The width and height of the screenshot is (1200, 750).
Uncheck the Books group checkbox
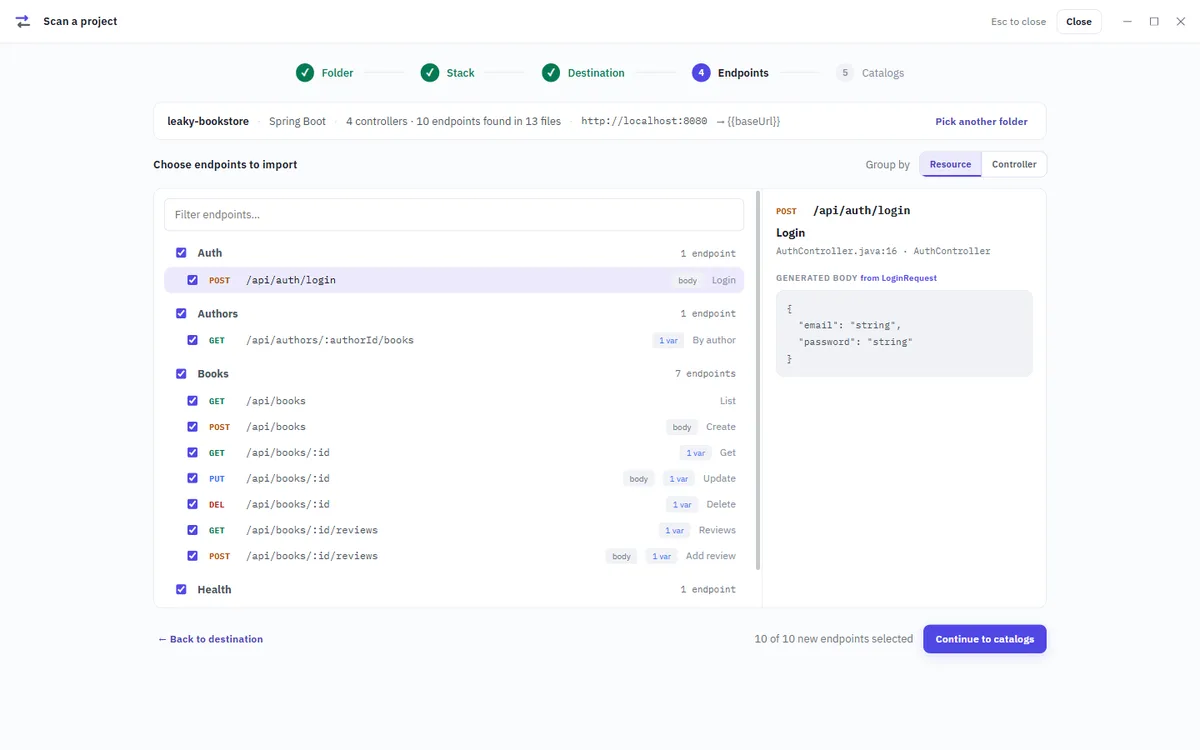181,373
